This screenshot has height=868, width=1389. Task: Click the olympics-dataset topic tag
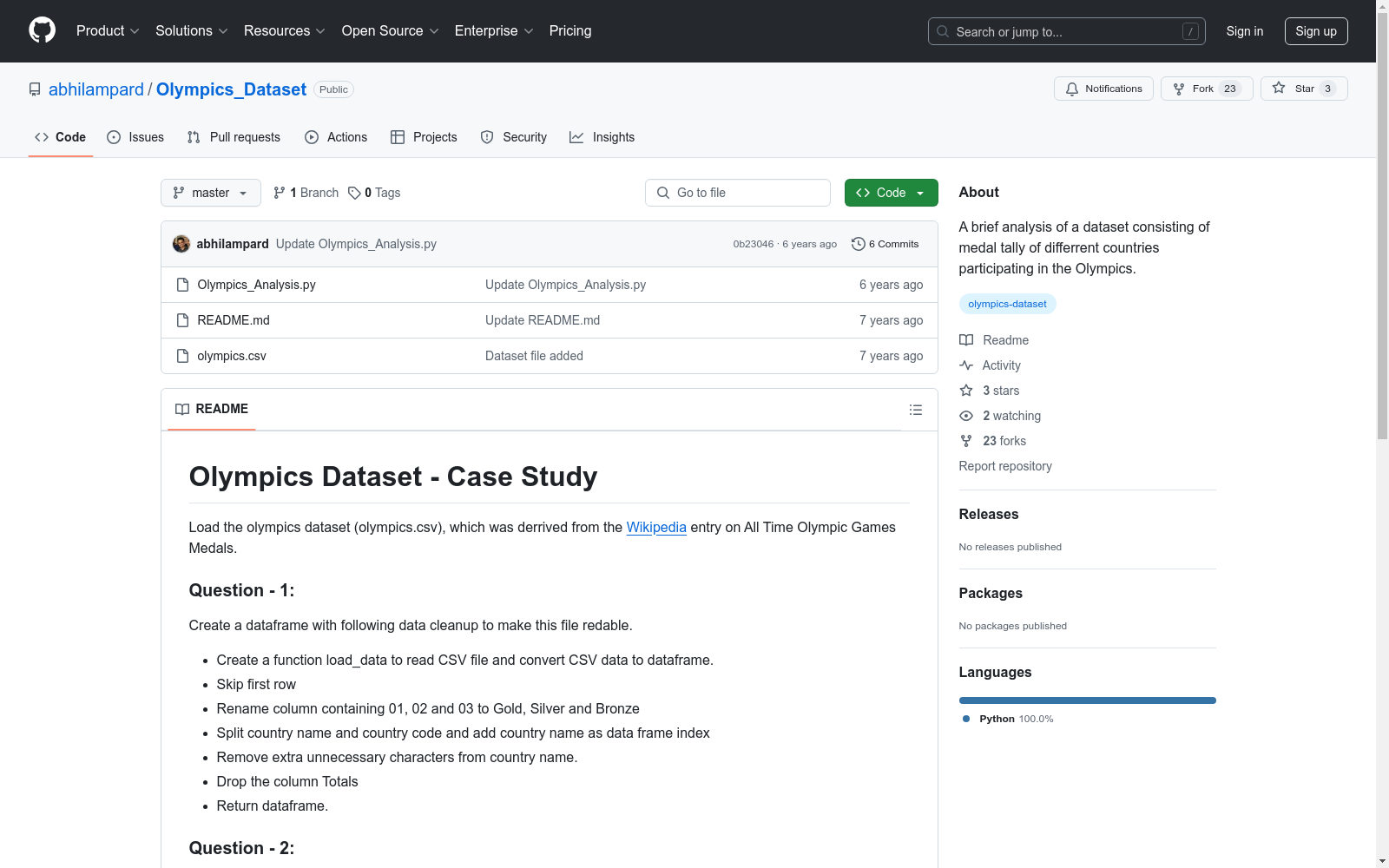pos(1007,304)
